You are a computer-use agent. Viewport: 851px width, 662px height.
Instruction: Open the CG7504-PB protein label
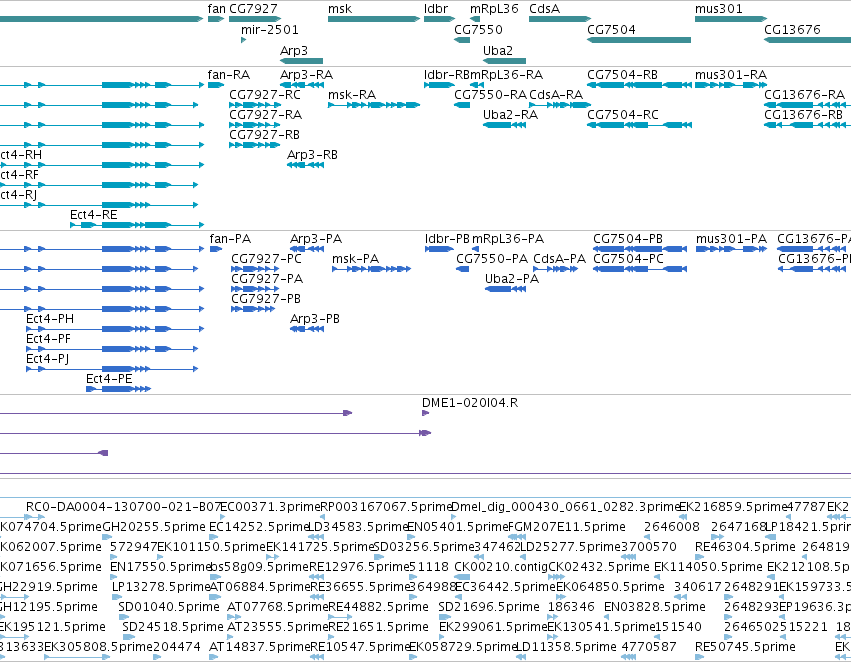tap(628, 239)
